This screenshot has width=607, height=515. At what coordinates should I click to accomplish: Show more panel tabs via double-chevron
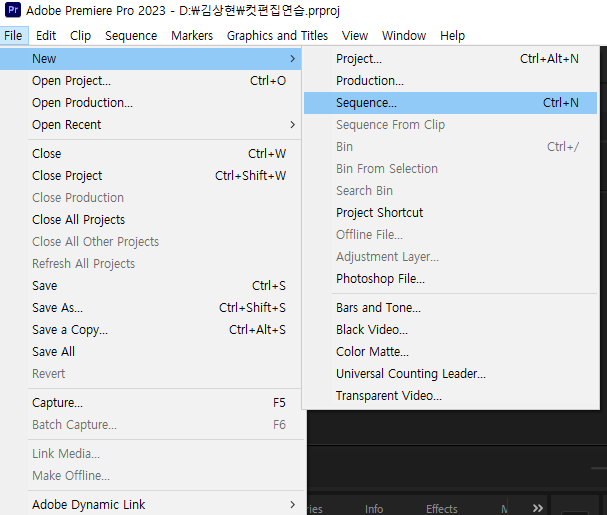(538, 508)
